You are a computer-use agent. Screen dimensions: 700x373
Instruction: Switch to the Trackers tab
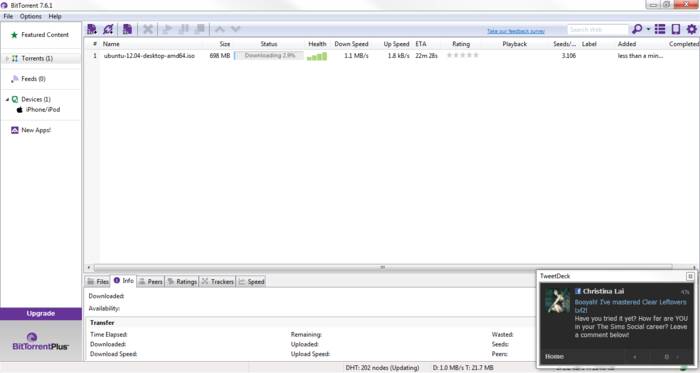217,282
